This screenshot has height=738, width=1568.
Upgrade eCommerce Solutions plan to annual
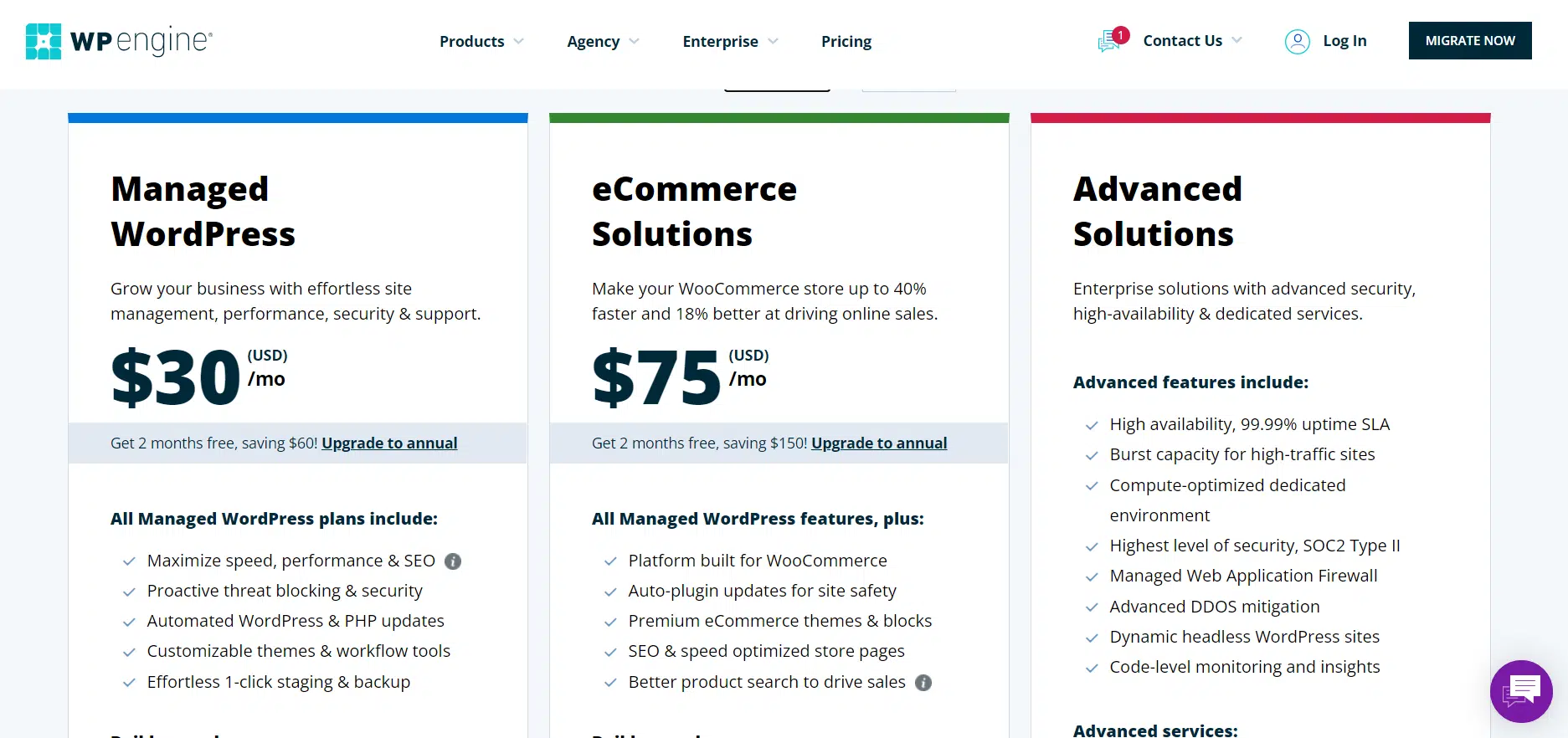click(x=879, y=443)
